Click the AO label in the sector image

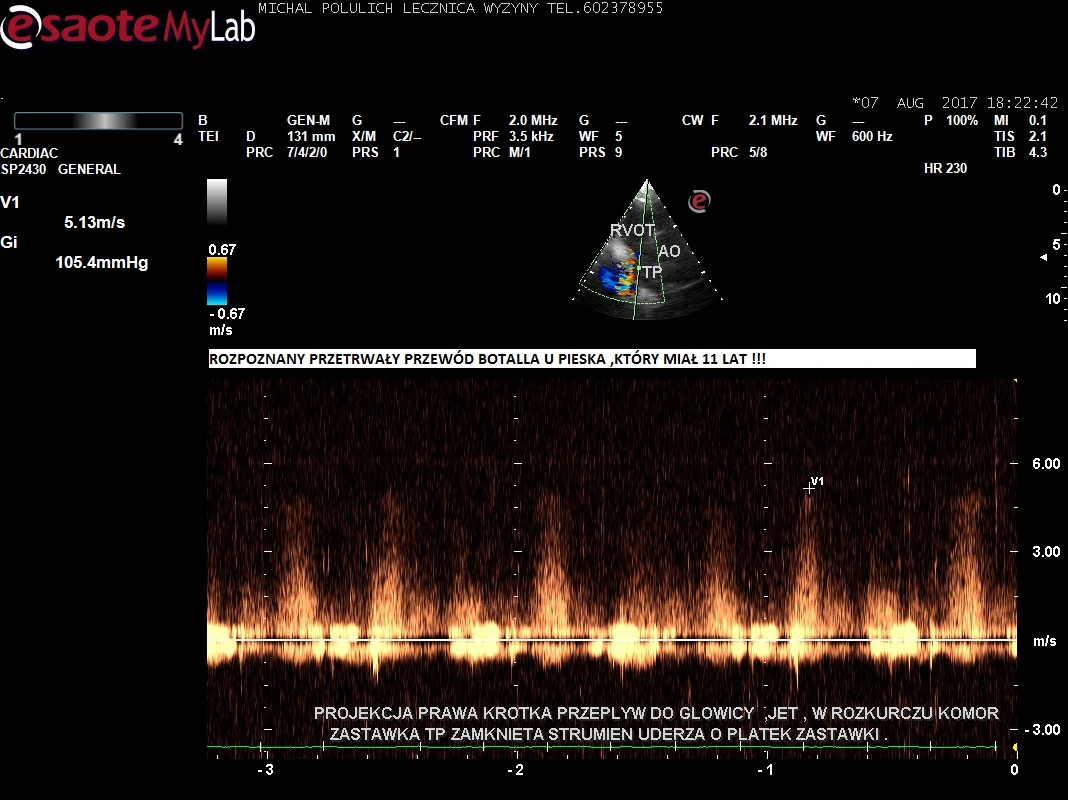click(x=669, y=251)
